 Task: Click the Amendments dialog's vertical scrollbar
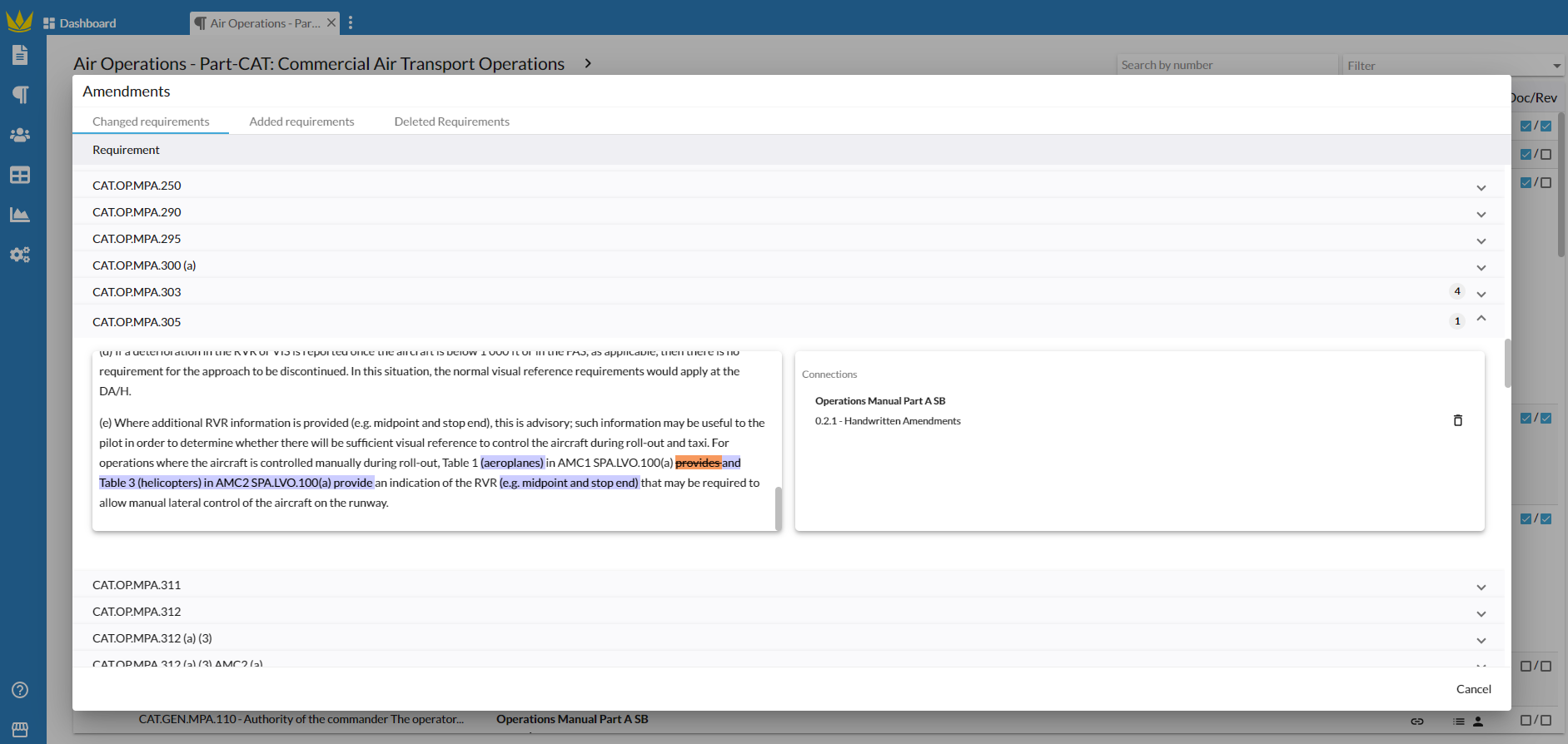pos(1507,363)
